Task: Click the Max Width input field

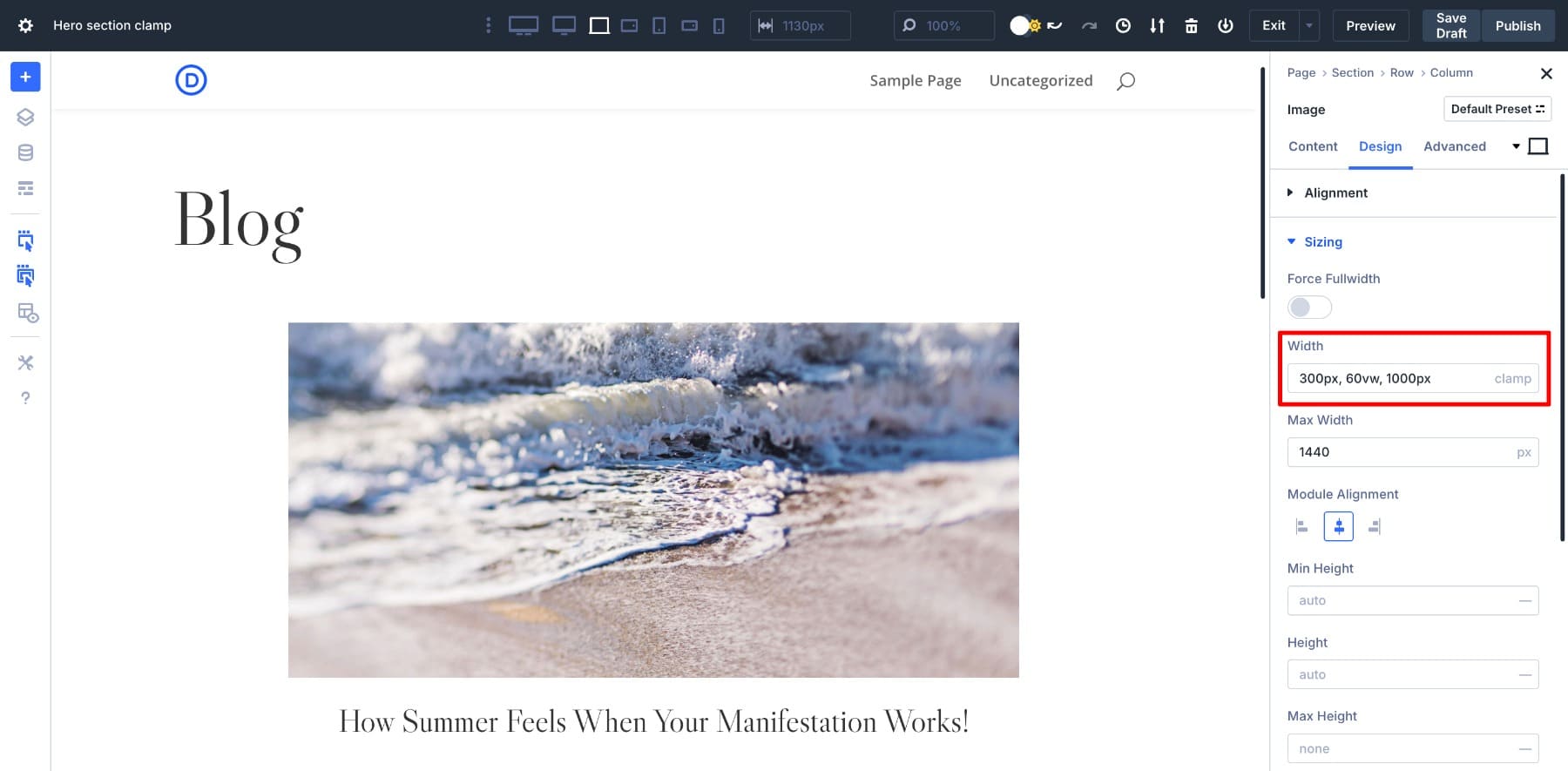Action: pyautogui.click(x=1402, y=452)
